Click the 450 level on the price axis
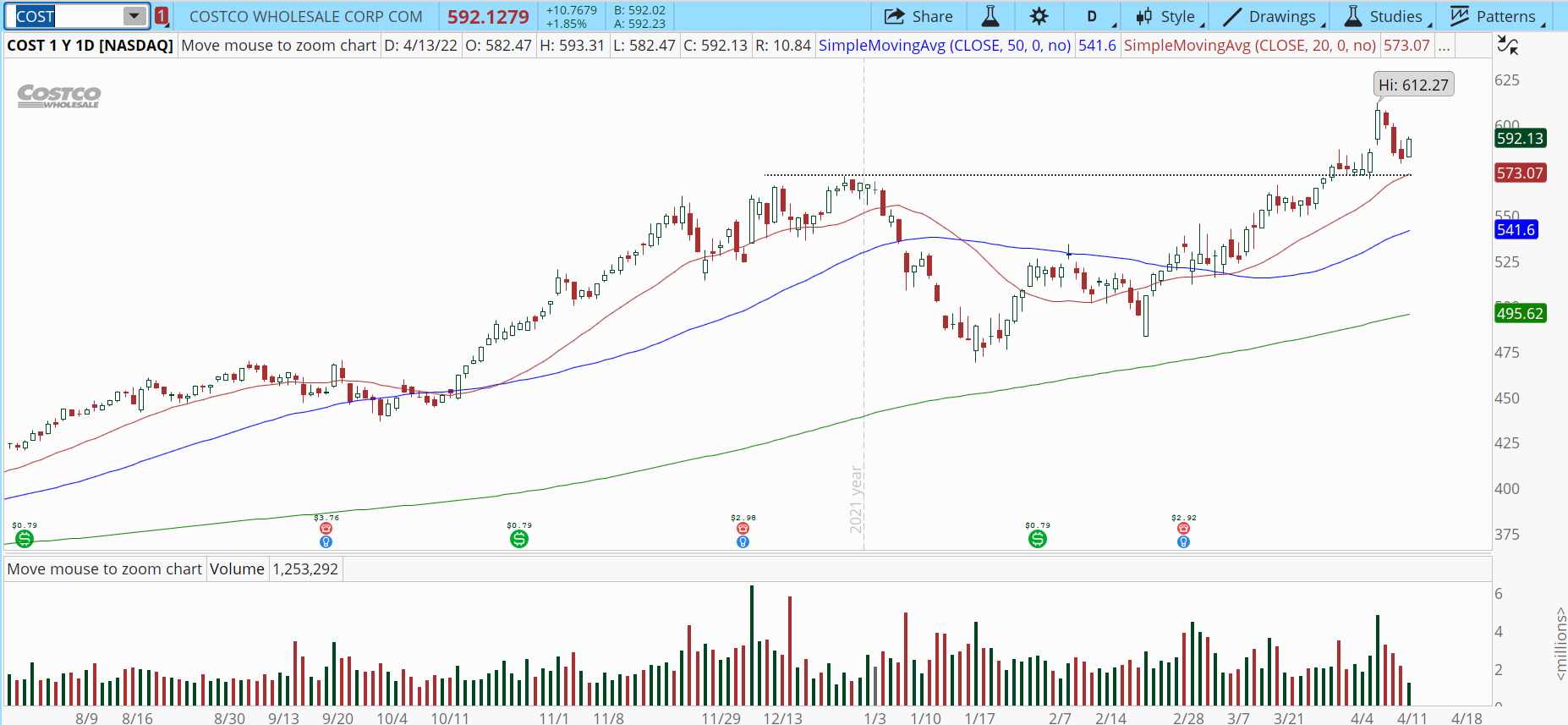 [x=1507, y=398]
